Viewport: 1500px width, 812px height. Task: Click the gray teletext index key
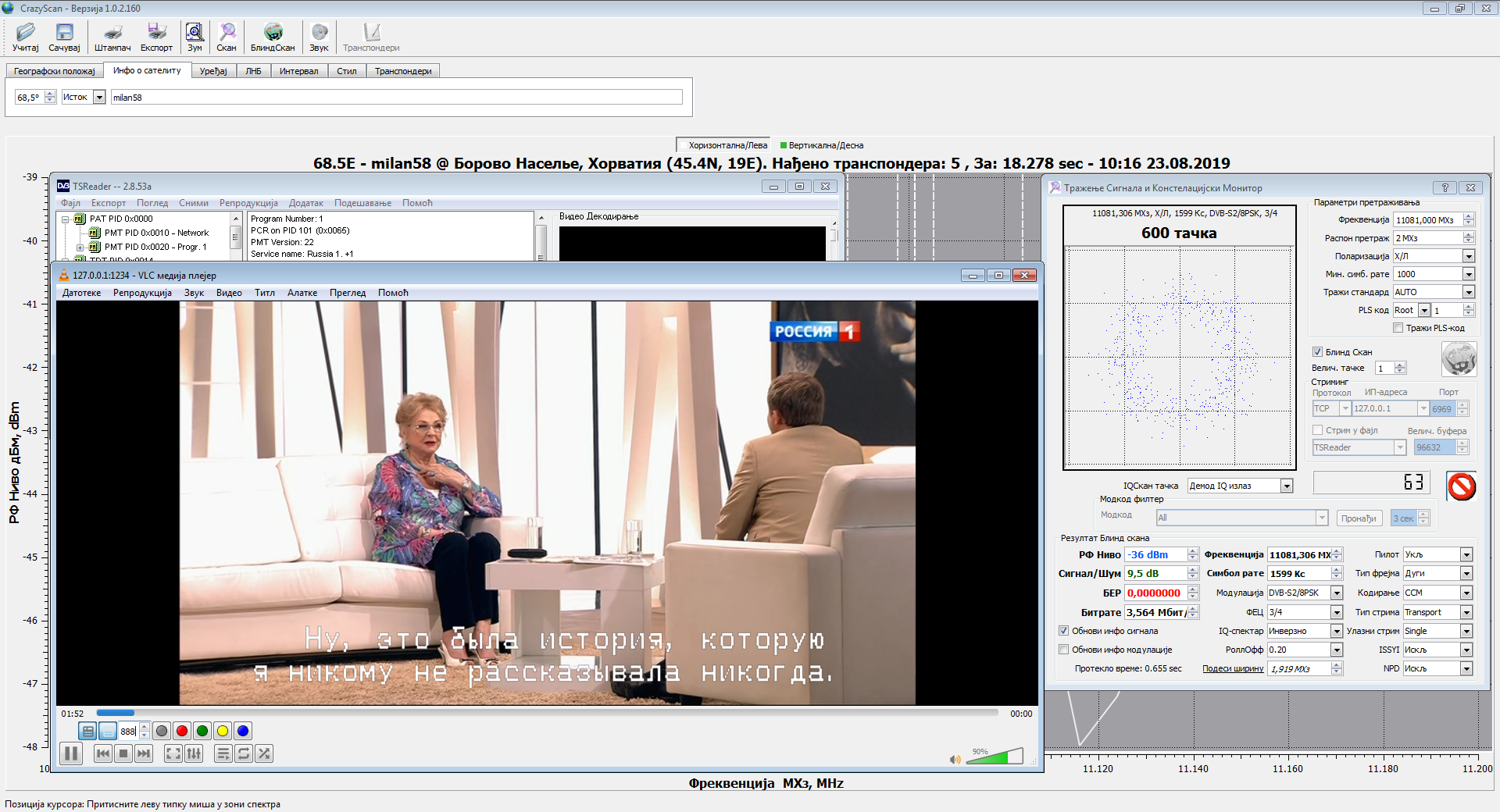tap(162, 731)
